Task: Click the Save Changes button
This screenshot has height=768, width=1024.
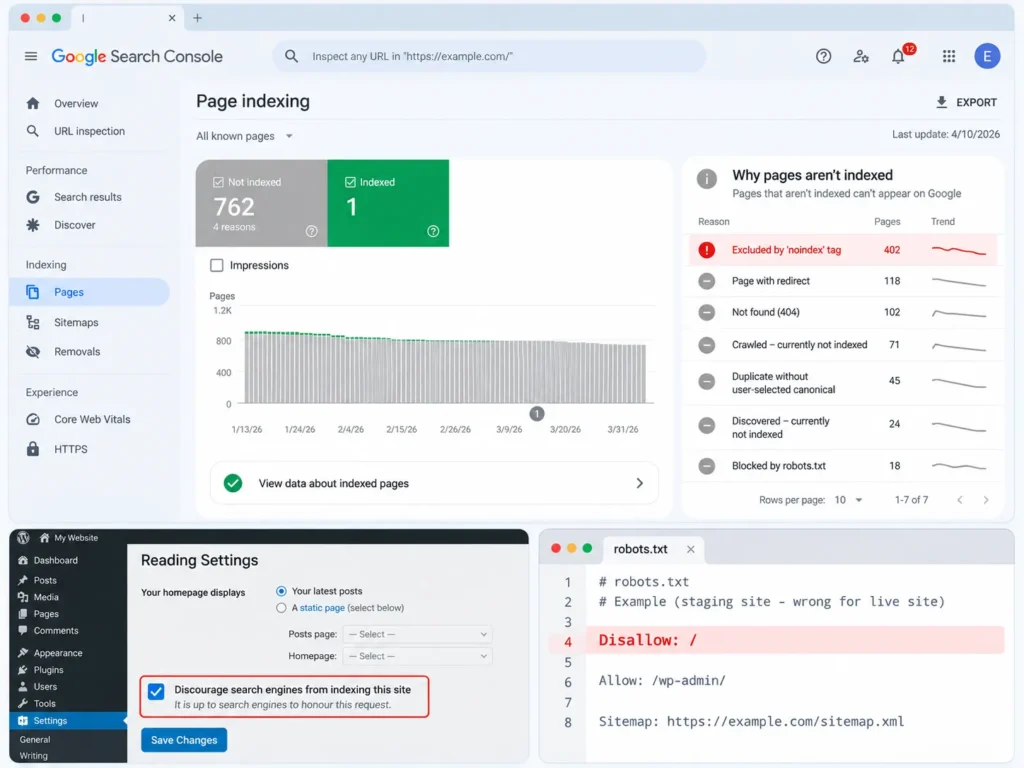Action: click(x=184, y=740)
